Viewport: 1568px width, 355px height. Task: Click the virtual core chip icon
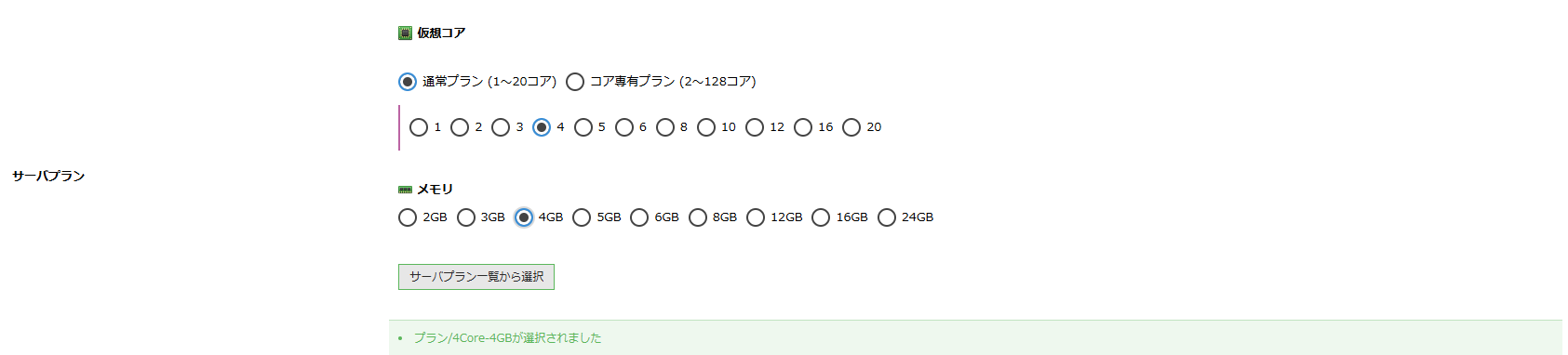[x=405, y=33]
